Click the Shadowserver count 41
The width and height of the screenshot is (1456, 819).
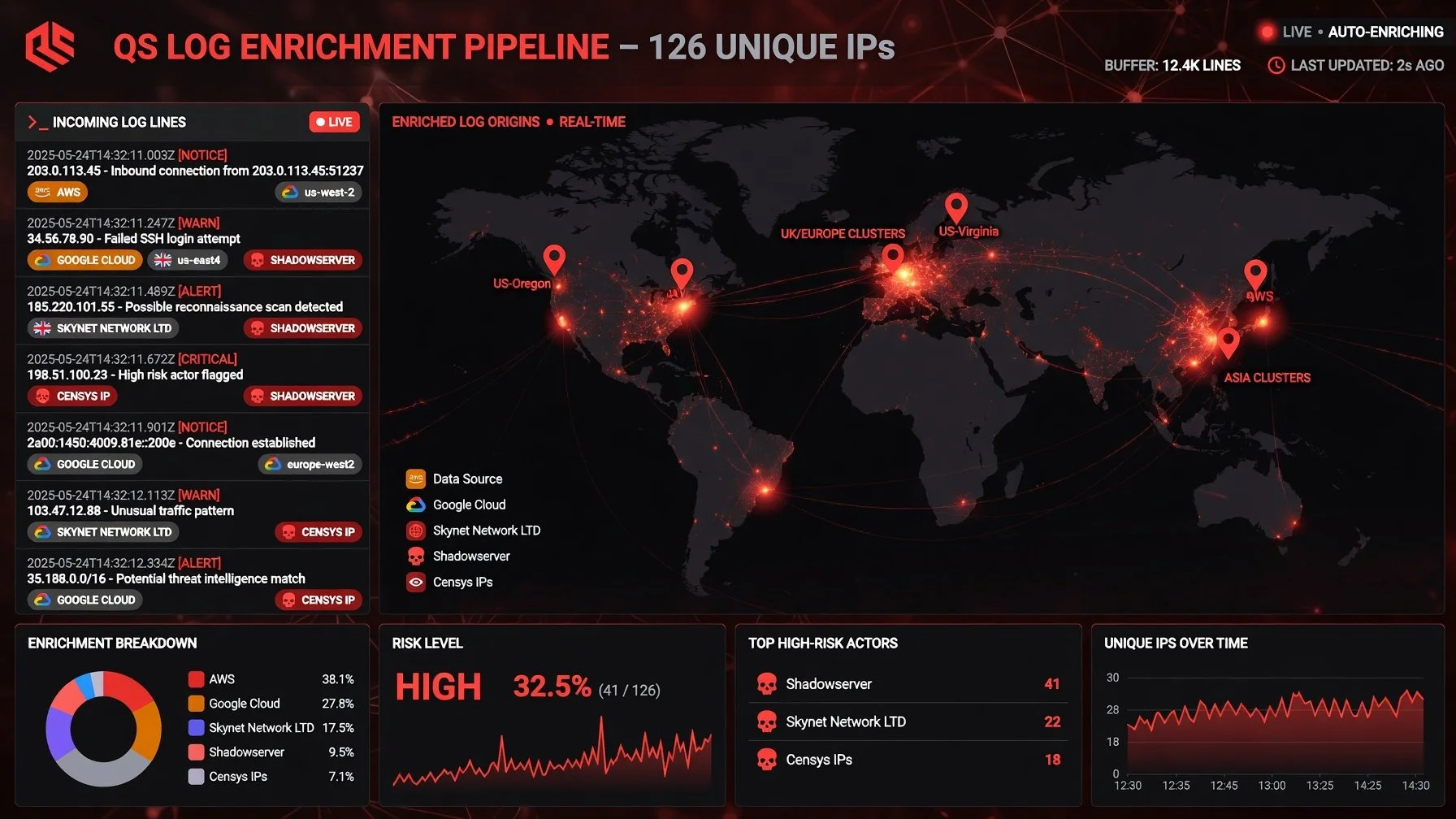1052,684
